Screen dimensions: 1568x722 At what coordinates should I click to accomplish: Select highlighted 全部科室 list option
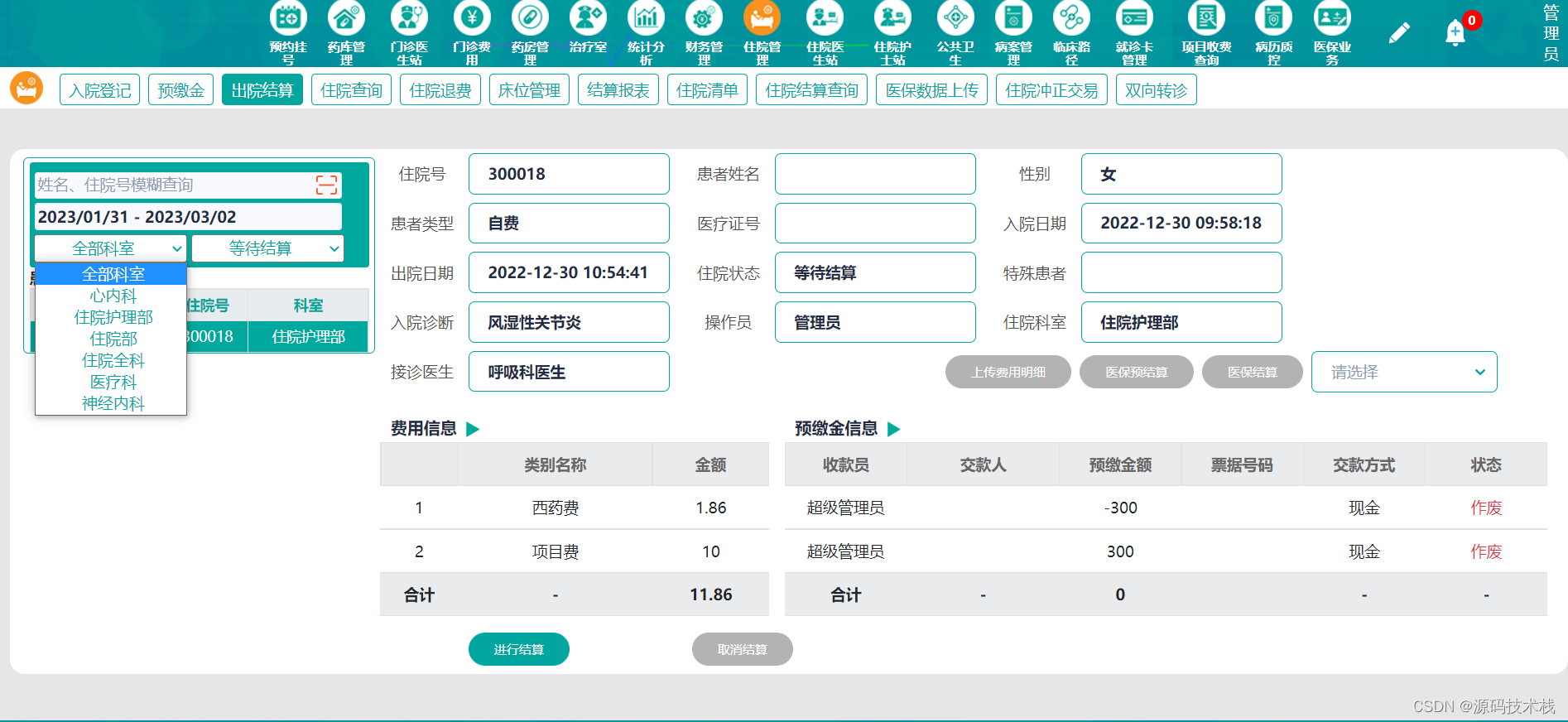(x=113, y=274)
